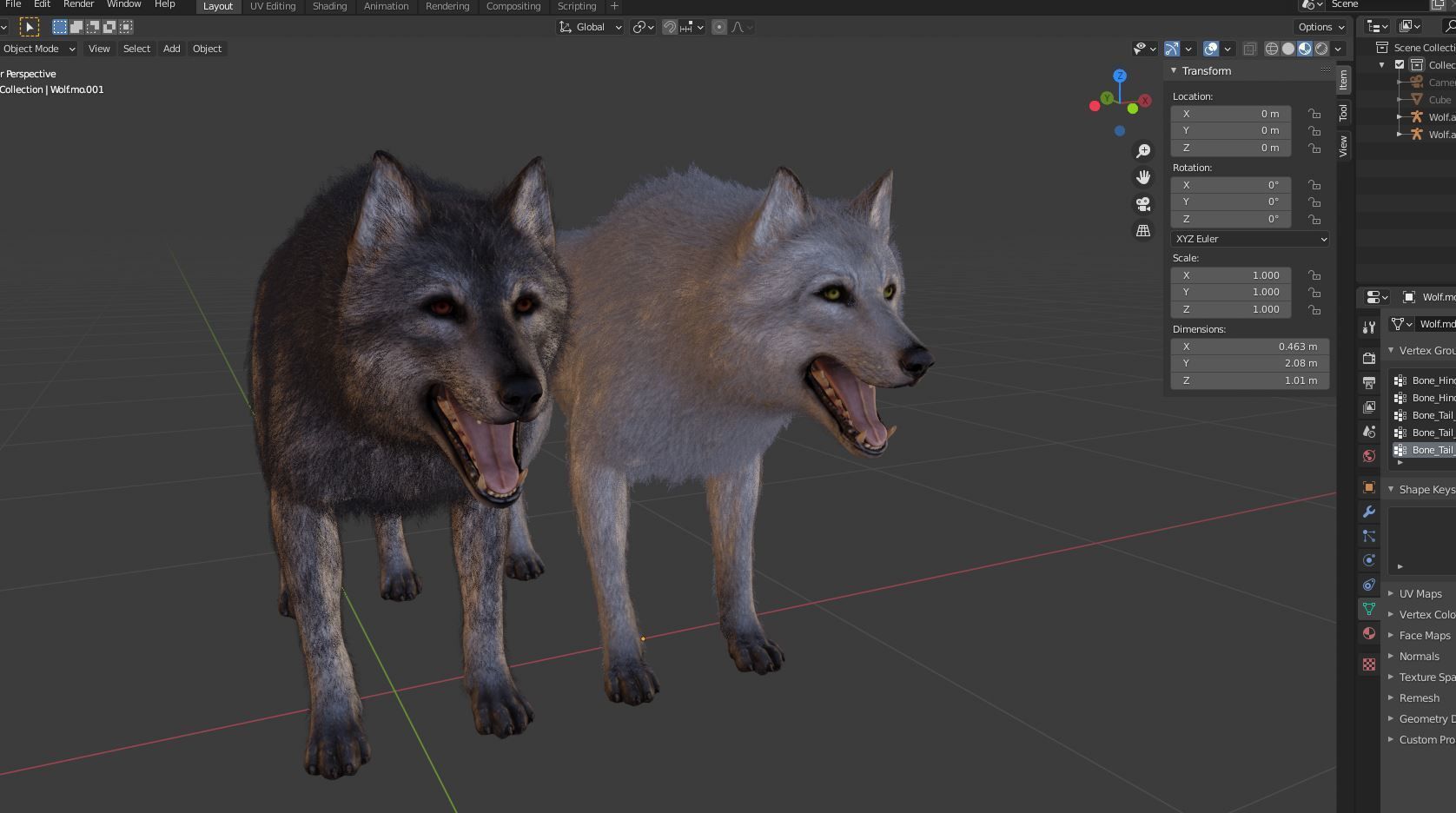Add a new workspace with plus
This screenshot has height=813, width=1456.
[x=614, y=6]
